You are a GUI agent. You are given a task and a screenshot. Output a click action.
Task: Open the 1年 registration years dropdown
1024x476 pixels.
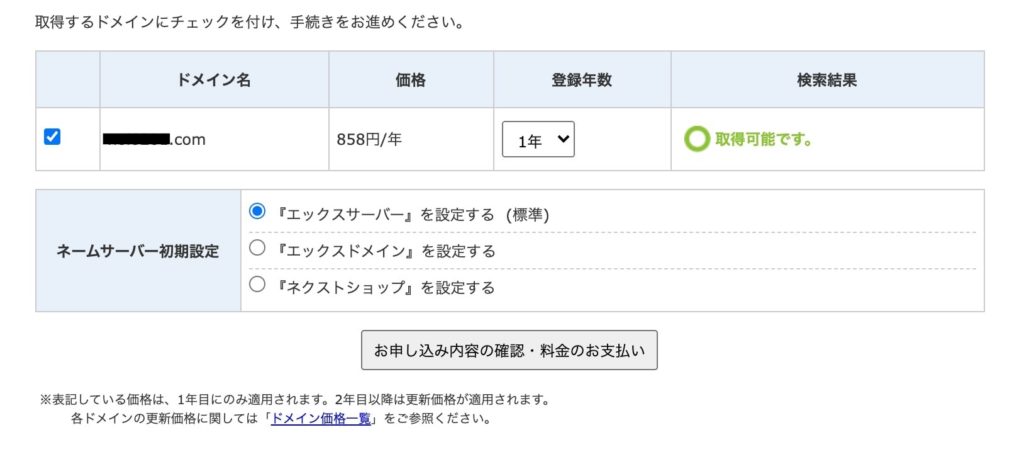coord(538,140)
